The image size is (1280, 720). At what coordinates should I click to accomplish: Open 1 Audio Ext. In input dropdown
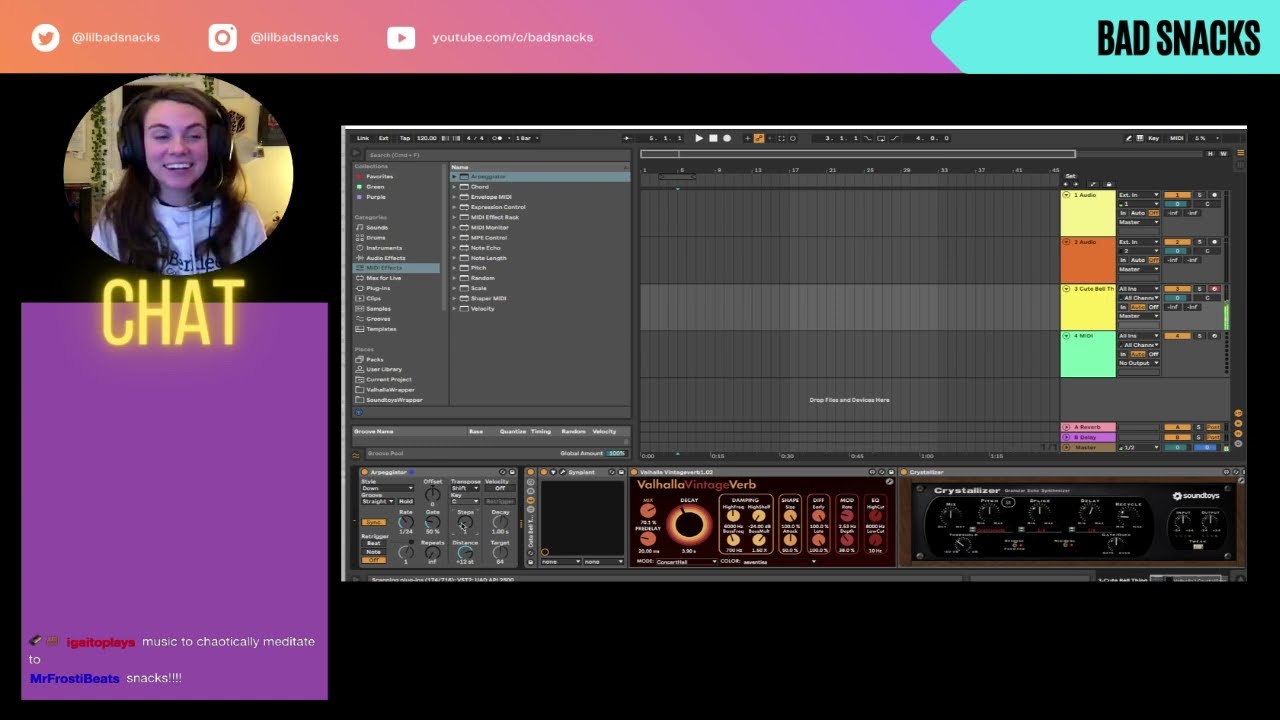pos(1139,195)
